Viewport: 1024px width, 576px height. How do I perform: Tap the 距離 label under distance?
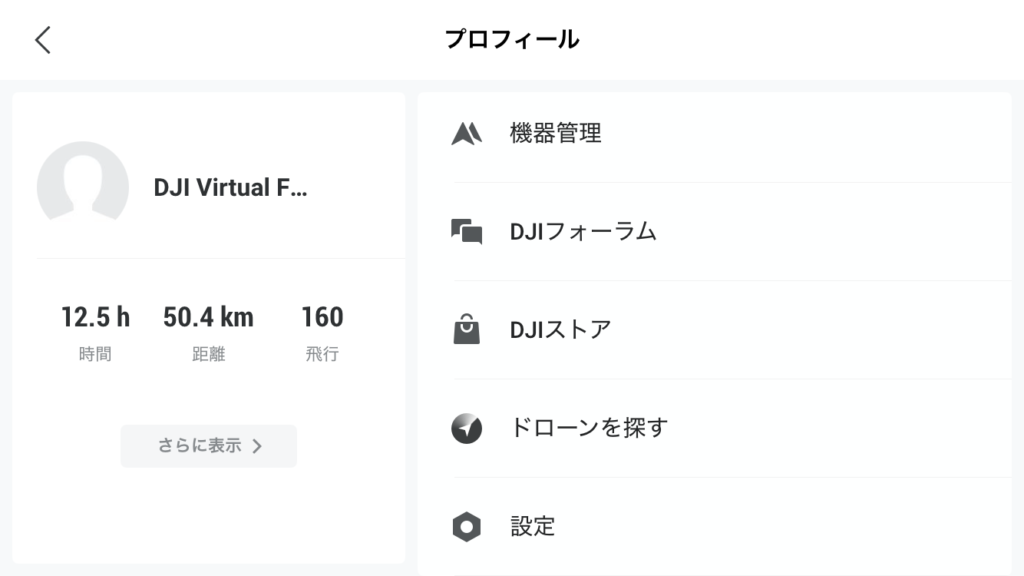208,354
